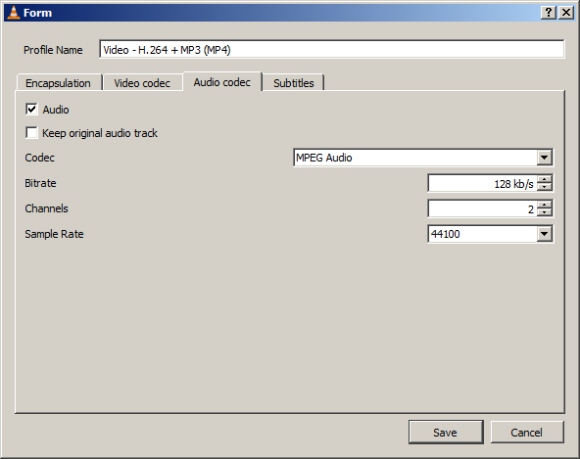Decrease channels with the down arrow

[544, 213]
